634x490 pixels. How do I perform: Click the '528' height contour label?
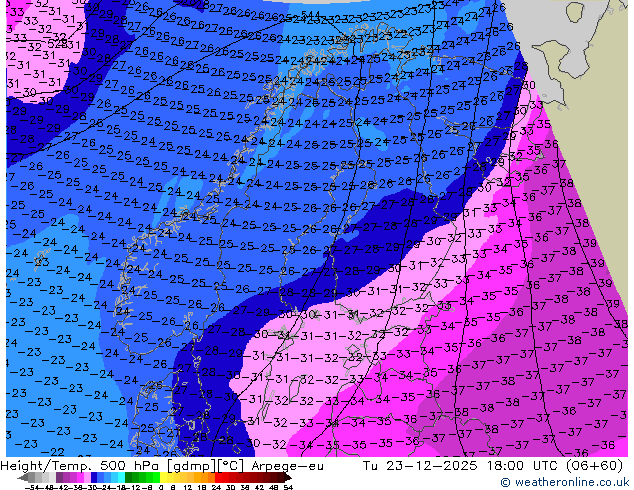tap(57, 43)
